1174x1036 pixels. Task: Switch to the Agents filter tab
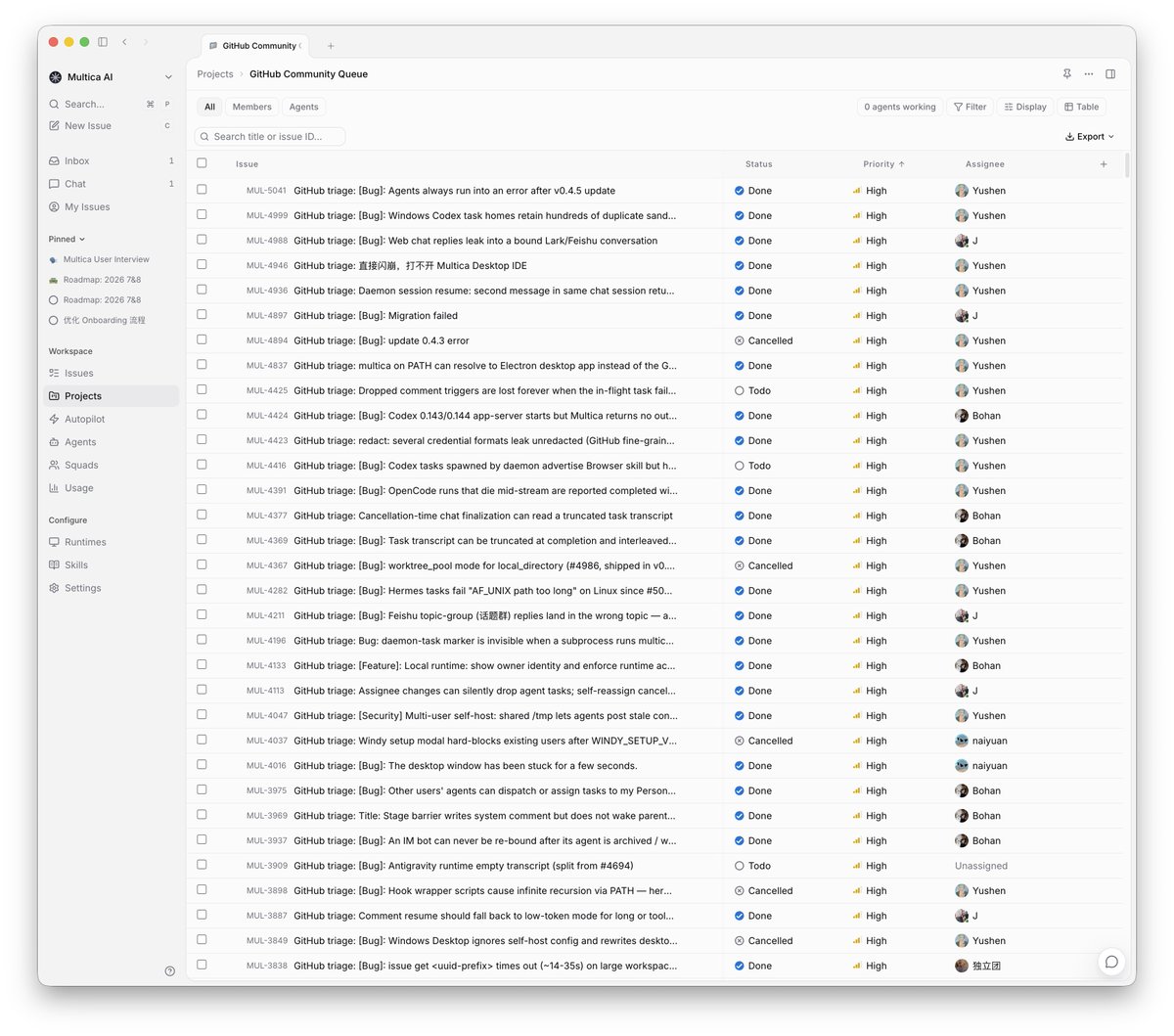point(303,107)
